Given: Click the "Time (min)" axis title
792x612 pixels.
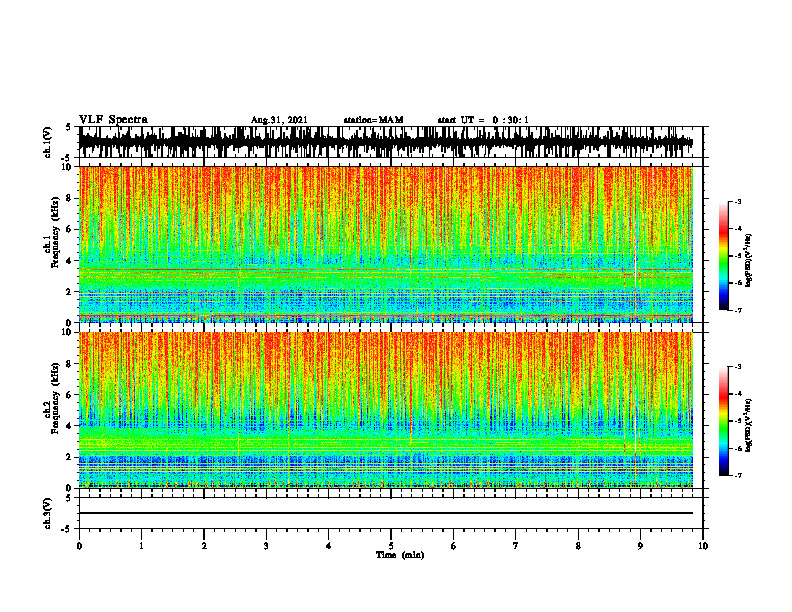Looking at the screenshot, I should (400, 555).
